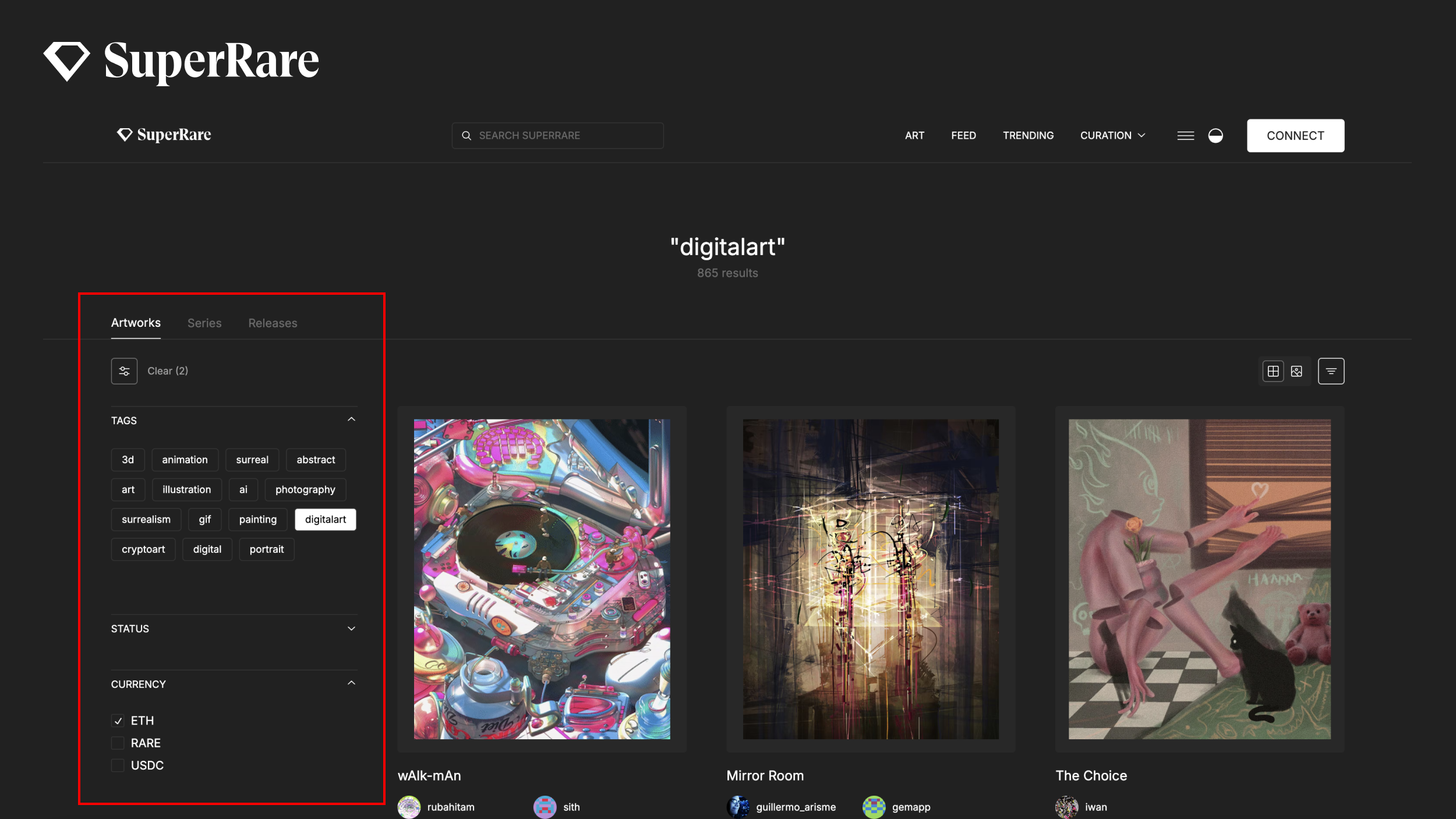1456x819 pixels.
Task: Switch to the Artworks tab
Action: pyautogui.click(x=136, y=323)
